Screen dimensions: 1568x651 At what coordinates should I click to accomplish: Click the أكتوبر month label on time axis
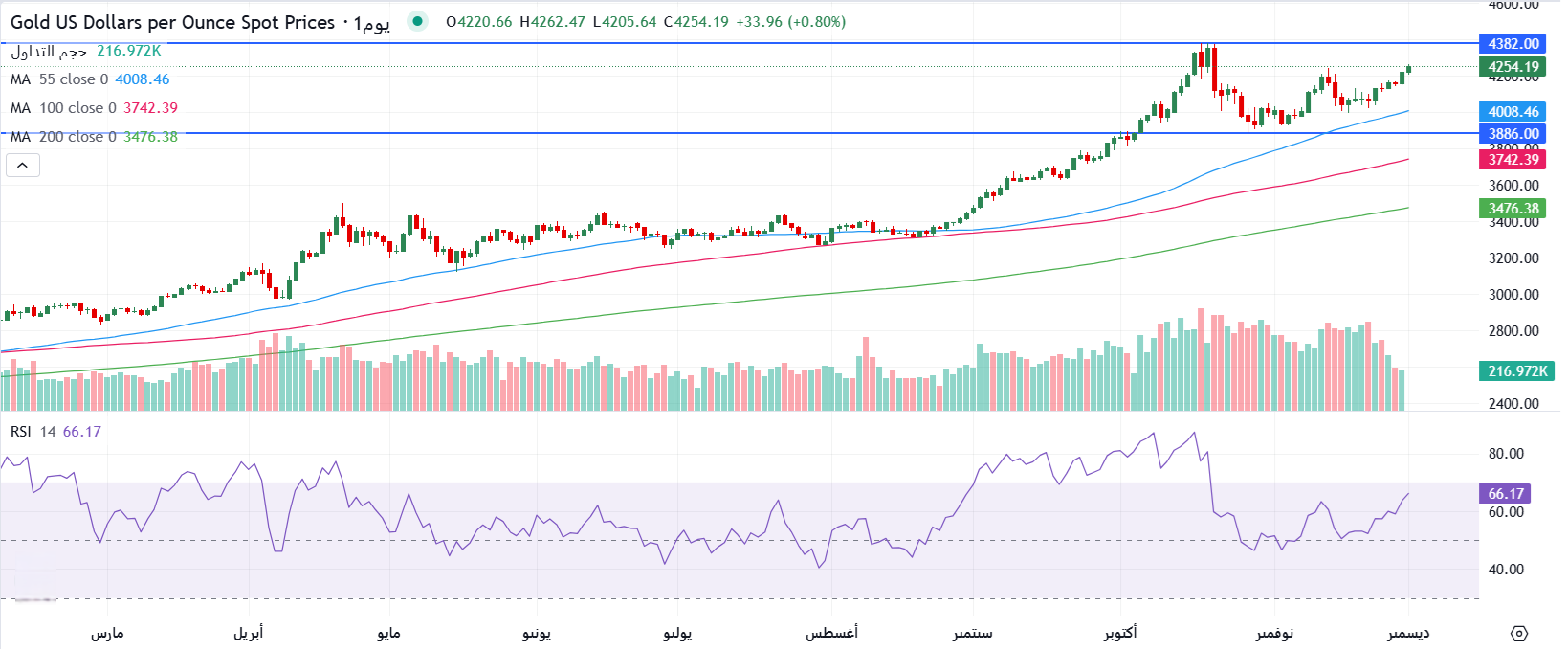[1119, 633]
